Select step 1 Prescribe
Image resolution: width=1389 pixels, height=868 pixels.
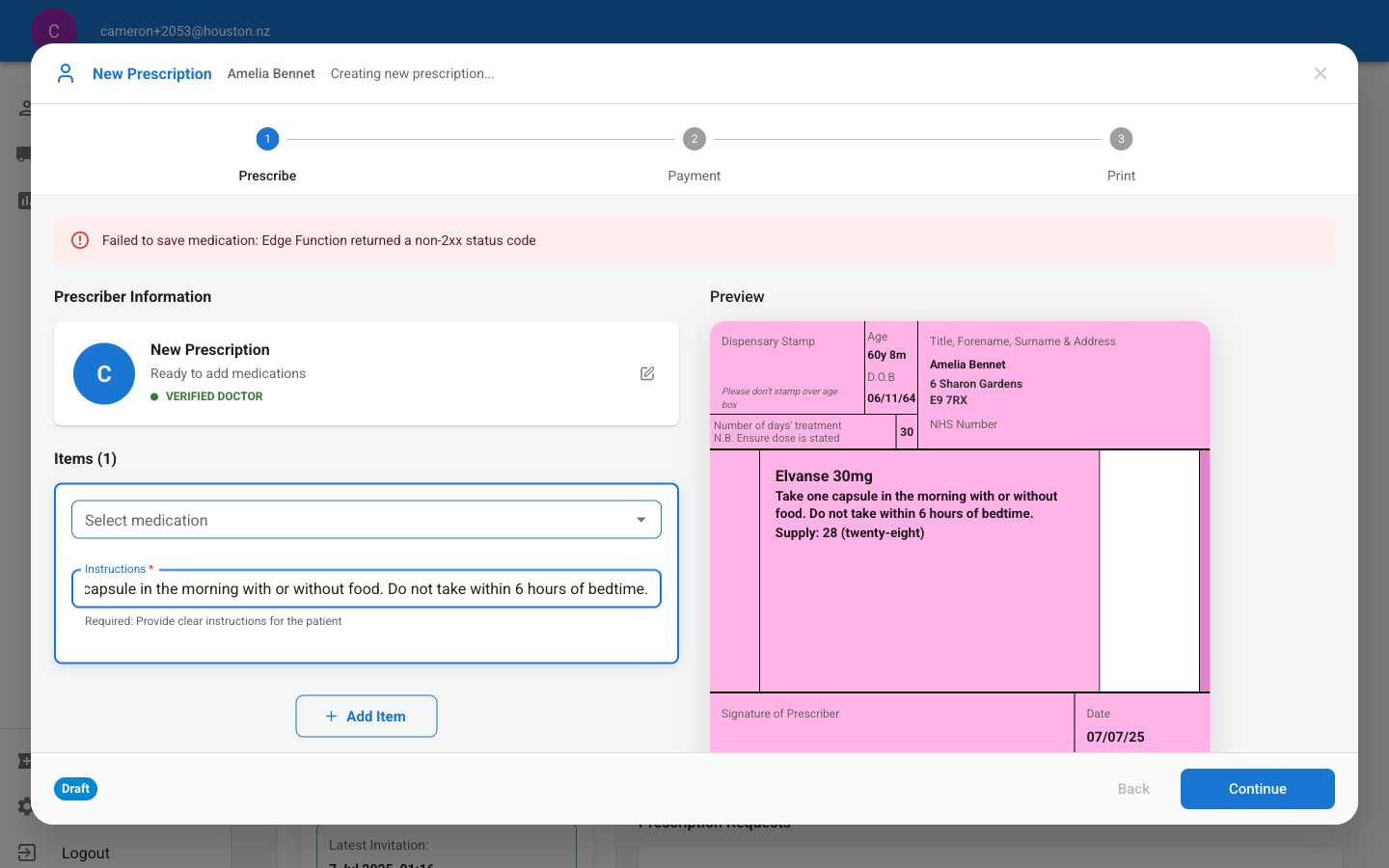pyautogui.click(x=267, y=139)
